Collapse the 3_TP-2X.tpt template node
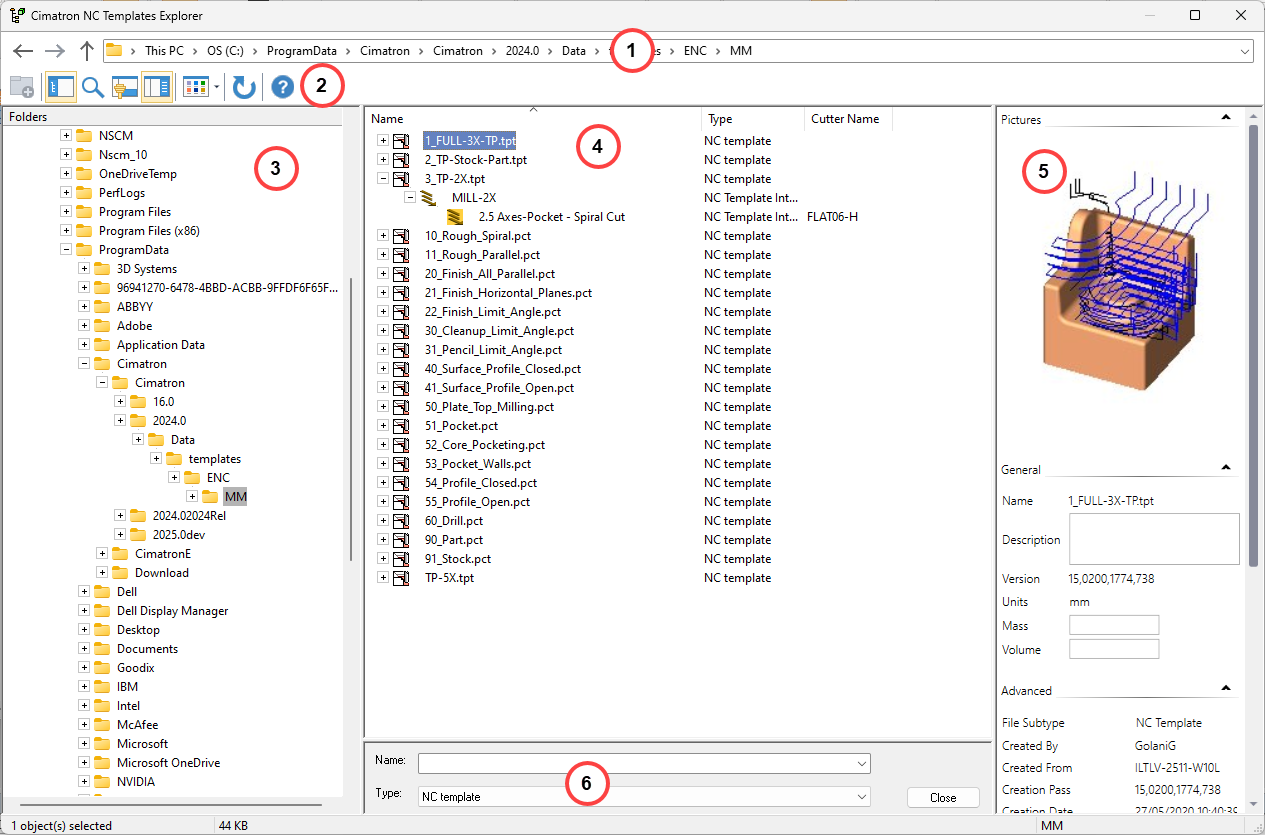This screenshot has width=1265, height=835. [x=383, y=179]
